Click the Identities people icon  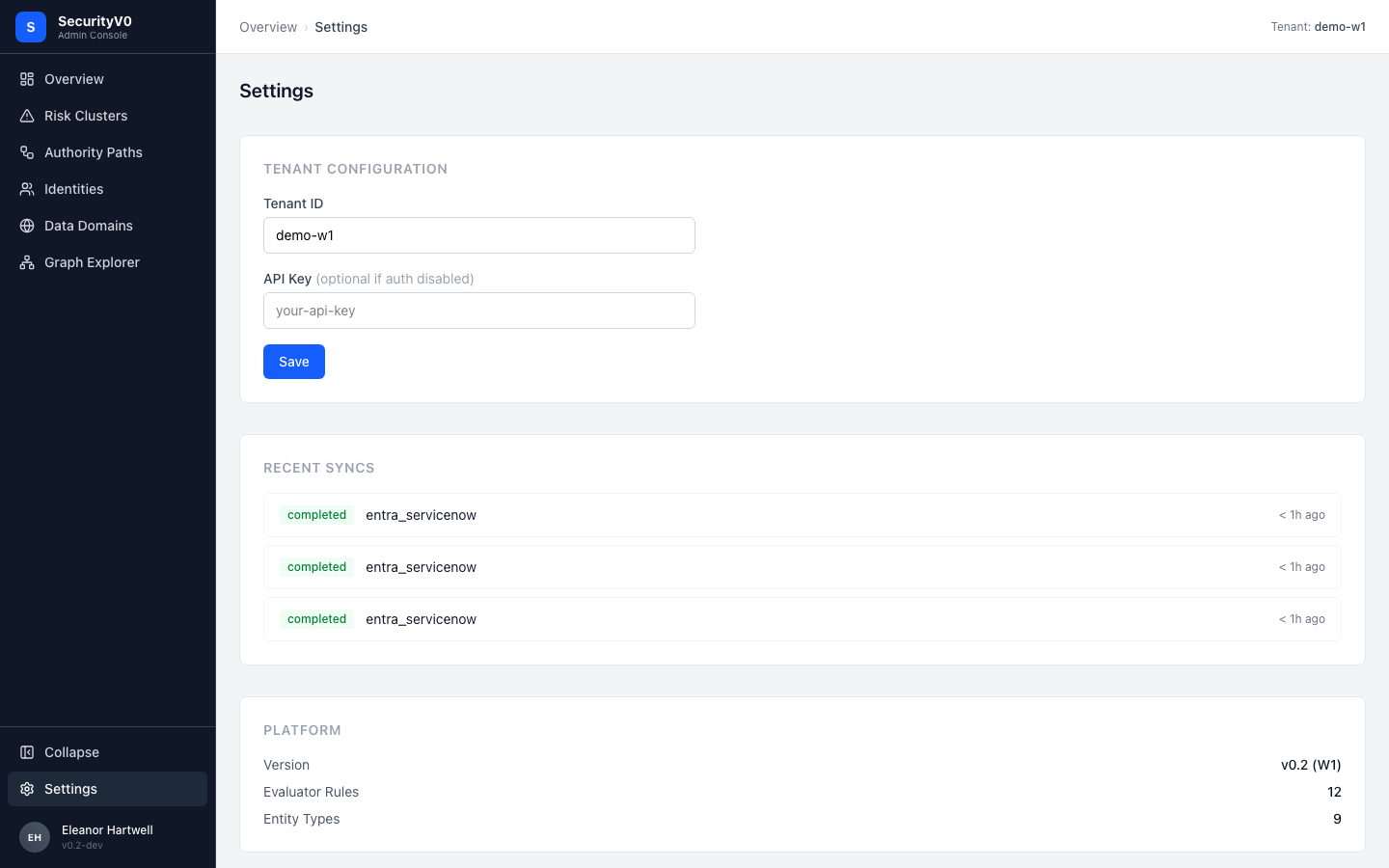(x=27, y=189)
